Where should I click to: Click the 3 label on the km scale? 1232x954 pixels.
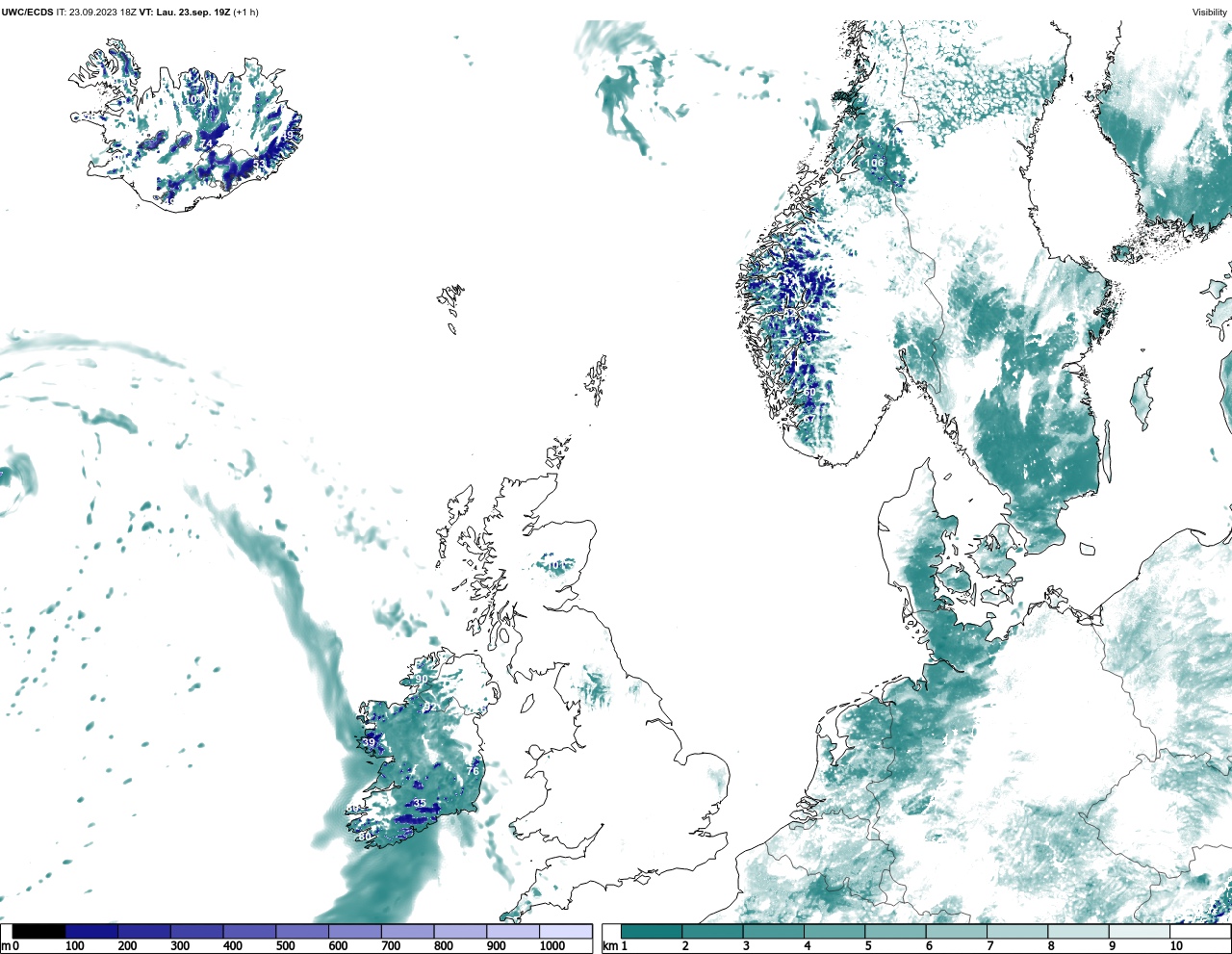(x=746, y=946)
